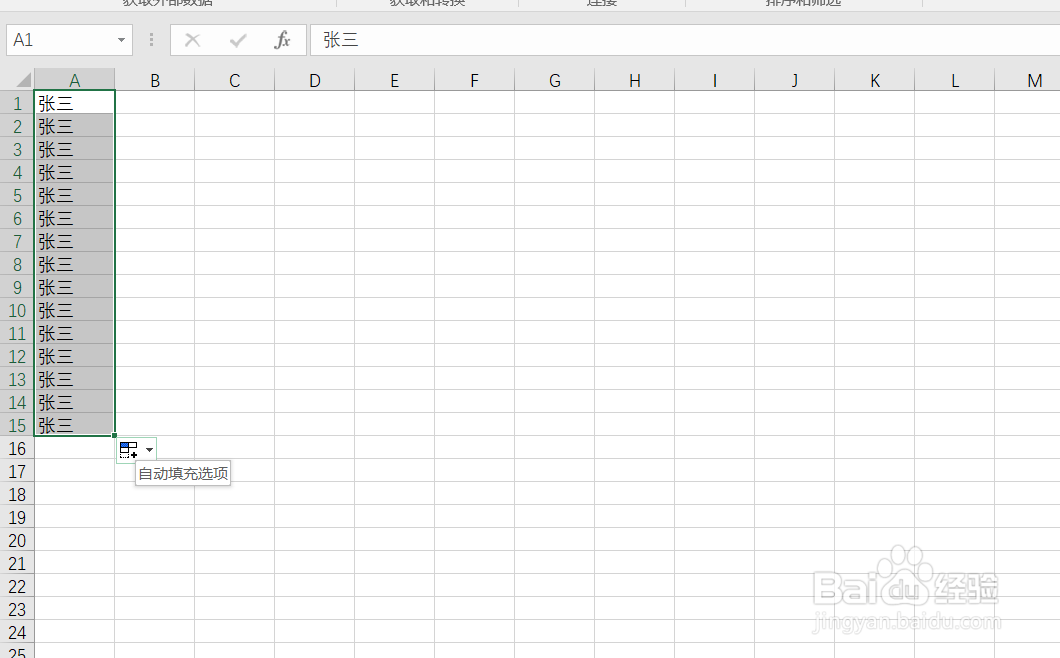Click cell A15 containing 张三
Screen dimensions: 1060x658
click(74, 425)
